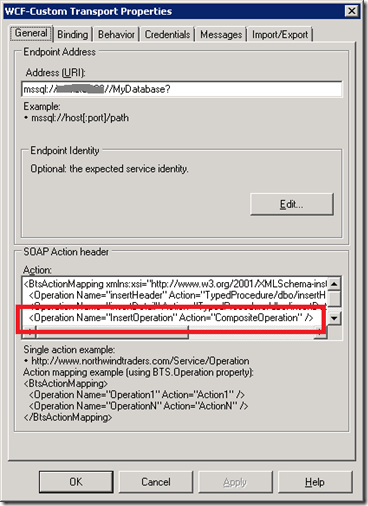Click the Cancel button

pyautogui.click(x=156, y=482)
